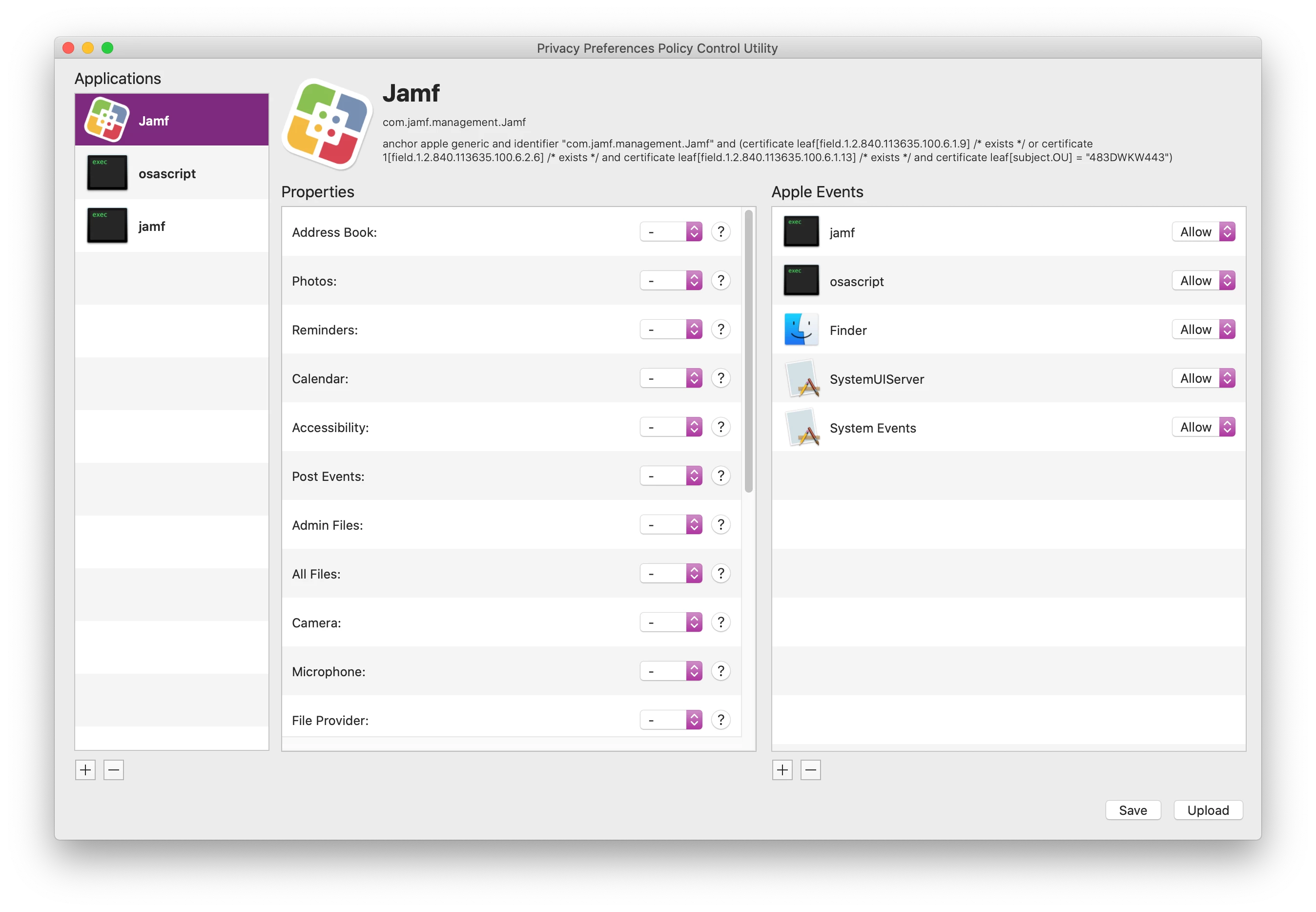This screenshot has width=1316, height=912.
Task: Click the Applications section heading
Action: pos(118,78)
